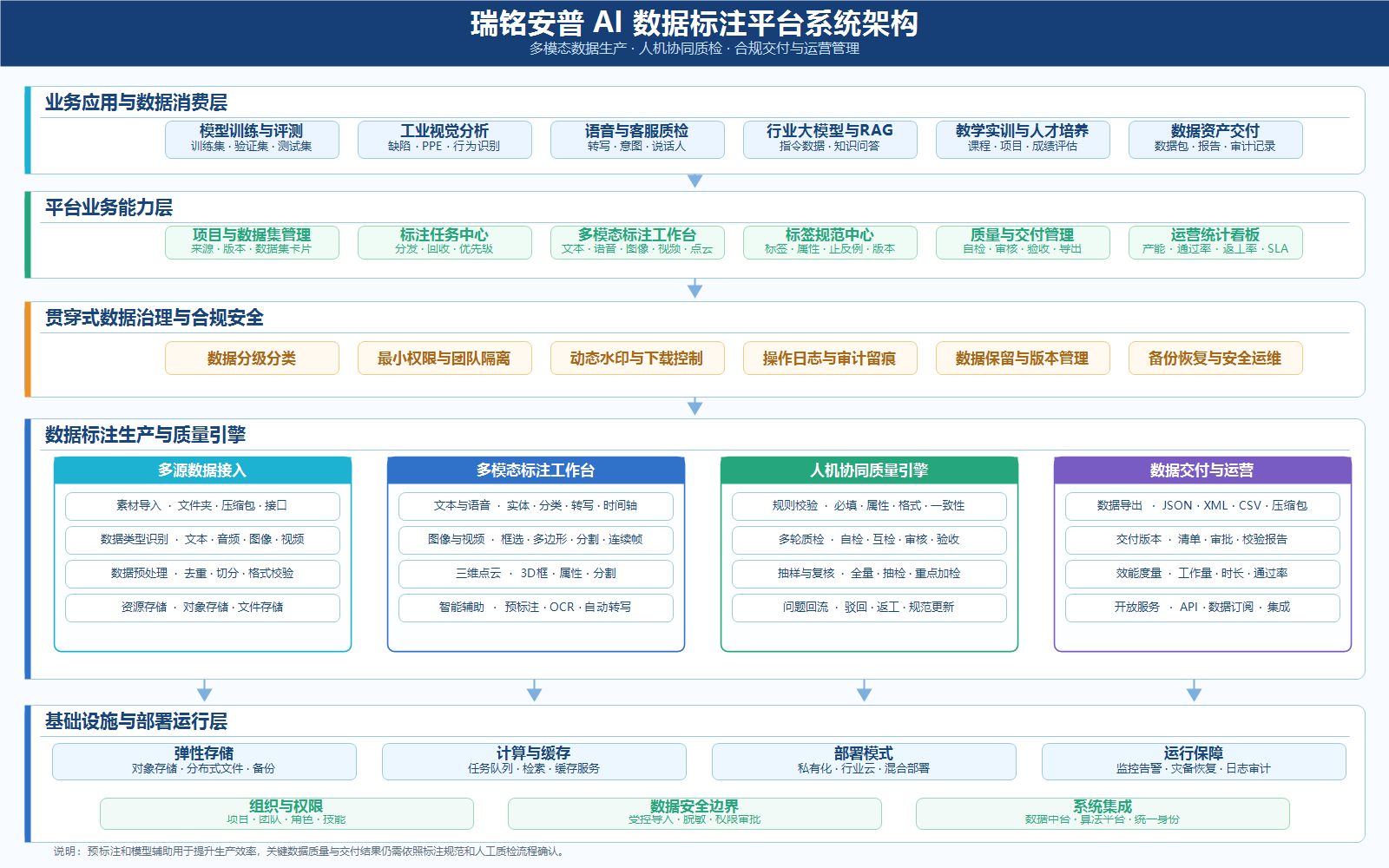Screen dimensions: 1389x868
Task: Open the 备份恢复与安全运维 box
Action: pyautogui.click(x=1215, y=358)
